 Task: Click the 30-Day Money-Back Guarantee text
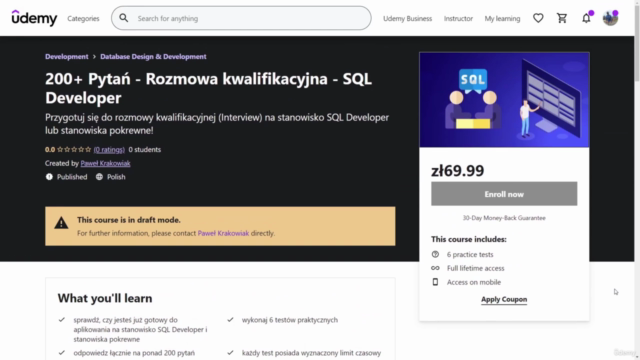(x=504, y=218)
